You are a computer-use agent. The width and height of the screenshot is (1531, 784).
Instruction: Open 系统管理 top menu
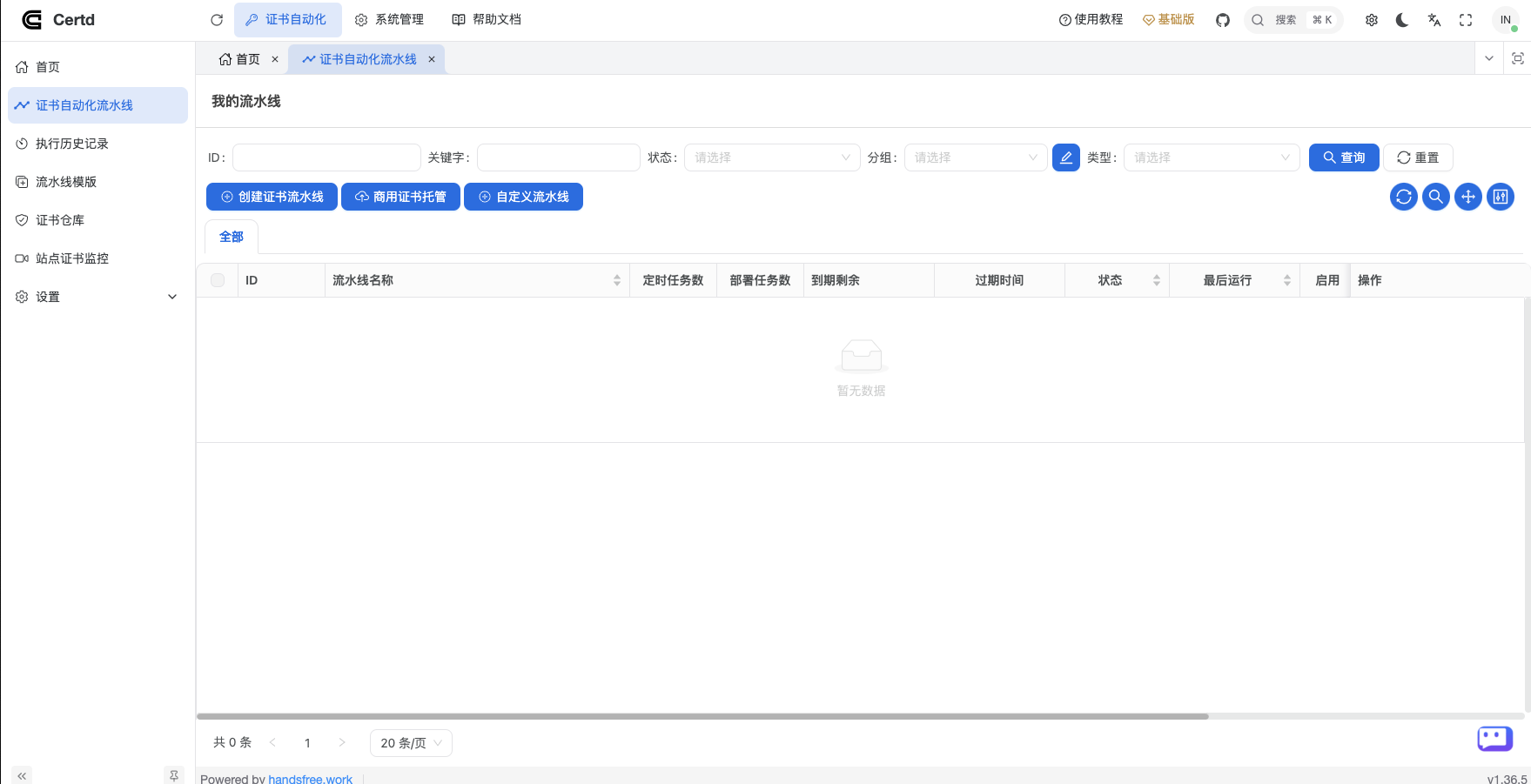pyautogui.click(x=389, y=20)
